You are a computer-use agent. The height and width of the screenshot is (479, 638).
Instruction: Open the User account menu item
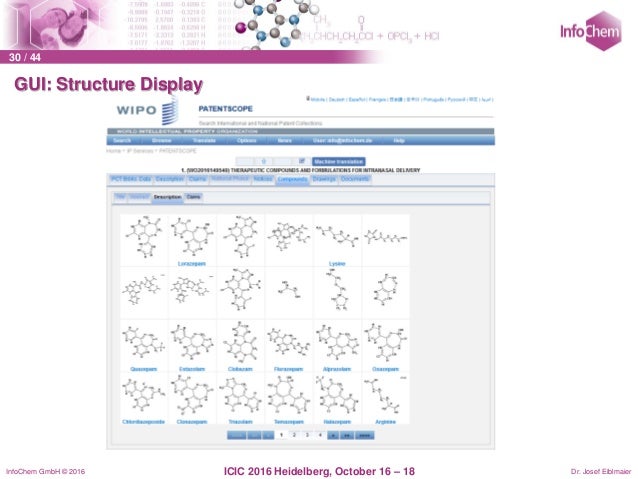[x=342, y=140]
